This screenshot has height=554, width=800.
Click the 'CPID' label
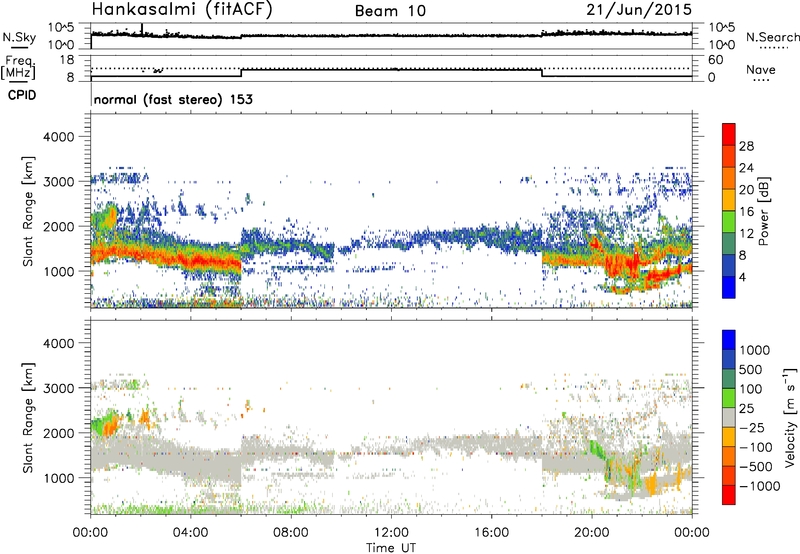[x=22, y=95]
